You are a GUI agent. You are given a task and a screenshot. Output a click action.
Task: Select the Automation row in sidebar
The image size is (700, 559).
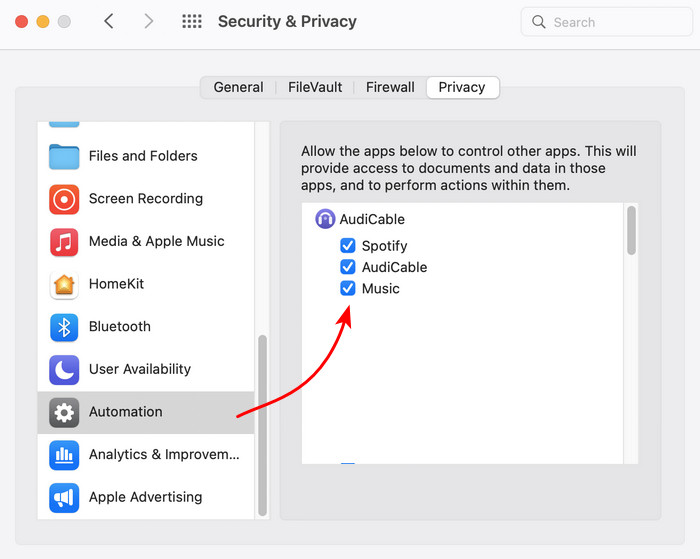(146, 412)
